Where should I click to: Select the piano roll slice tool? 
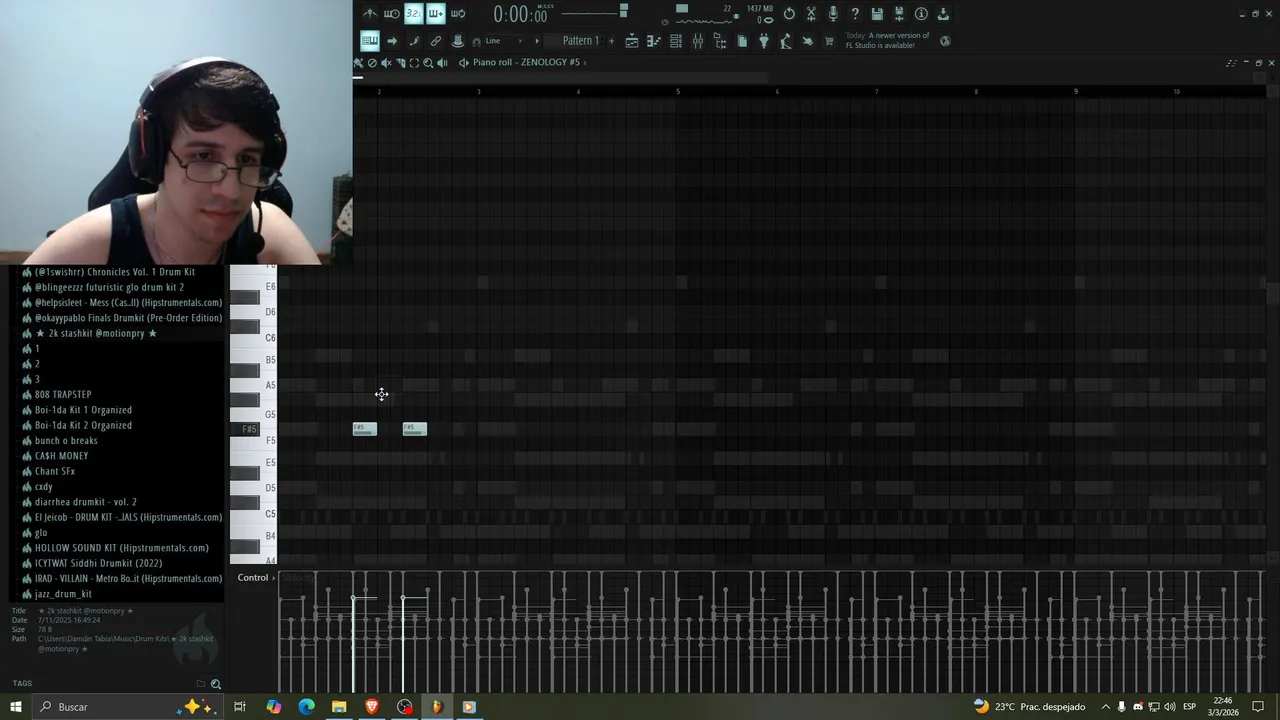(400, 62)
